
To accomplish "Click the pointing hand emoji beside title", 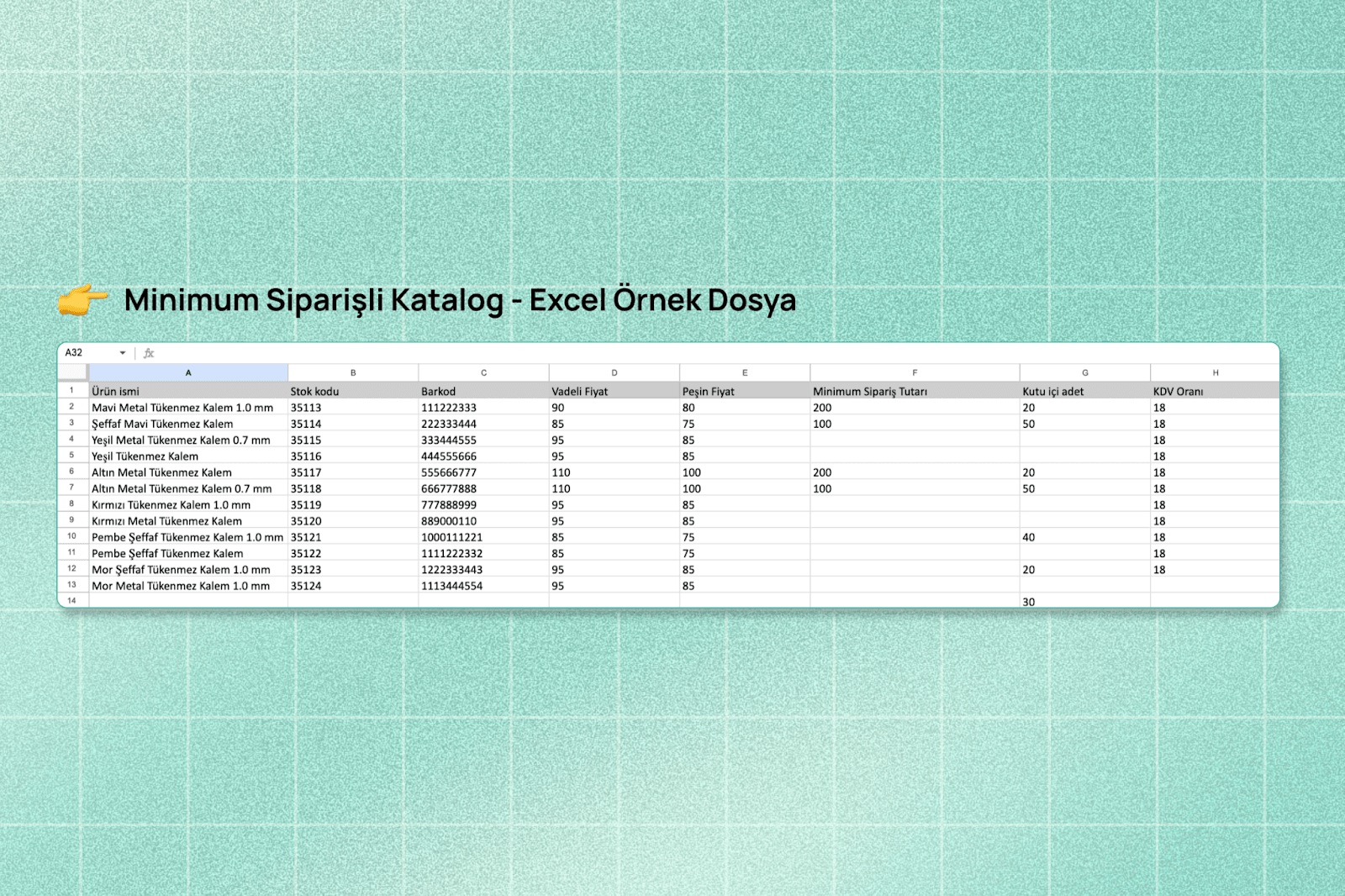I will click(x=82, y=300).
